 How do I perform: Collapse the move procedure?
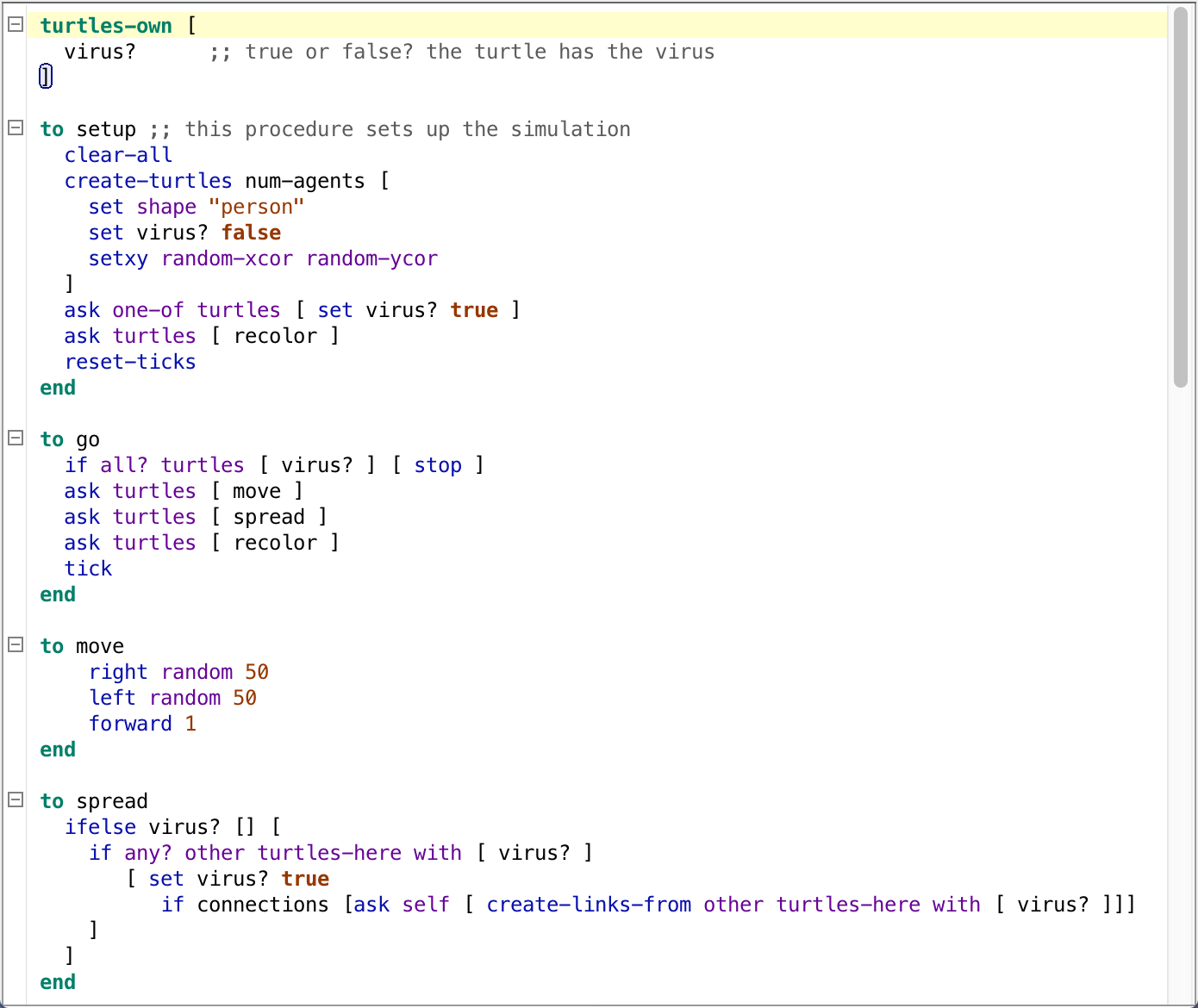[14, 644]
